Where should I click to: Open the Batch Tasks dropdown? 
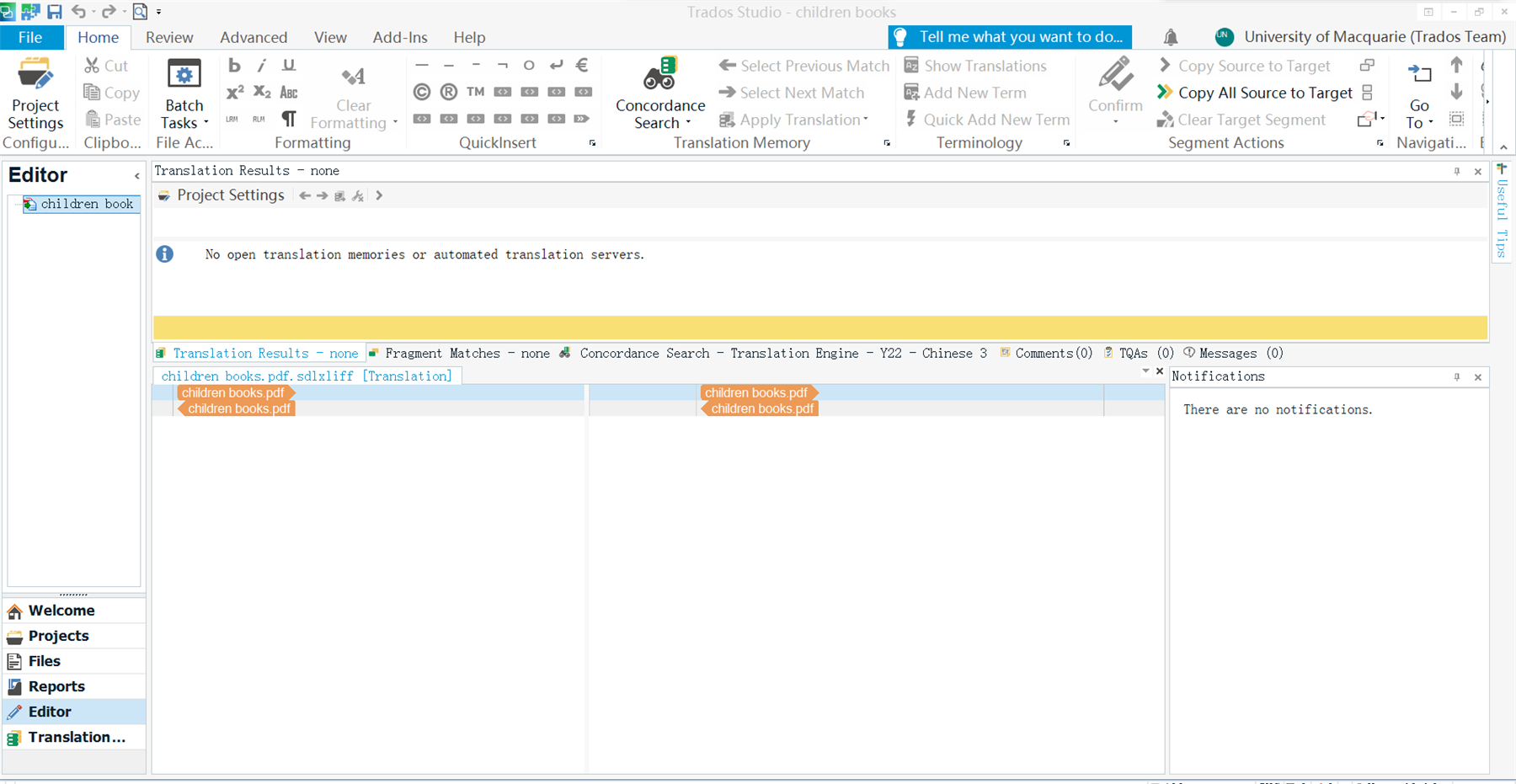tap(184, 93)
